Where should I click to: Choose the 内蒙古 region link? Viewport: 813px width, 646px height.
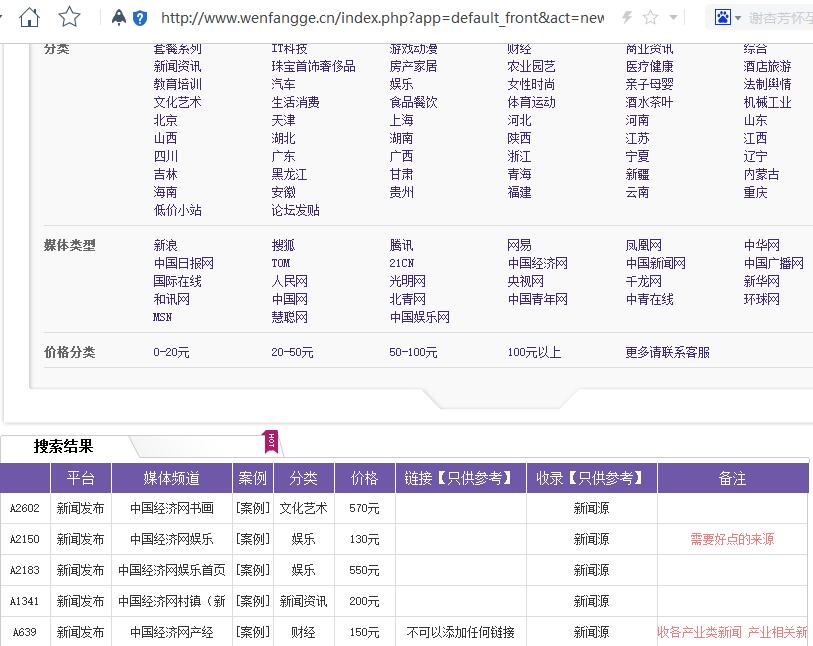(761, 174)
